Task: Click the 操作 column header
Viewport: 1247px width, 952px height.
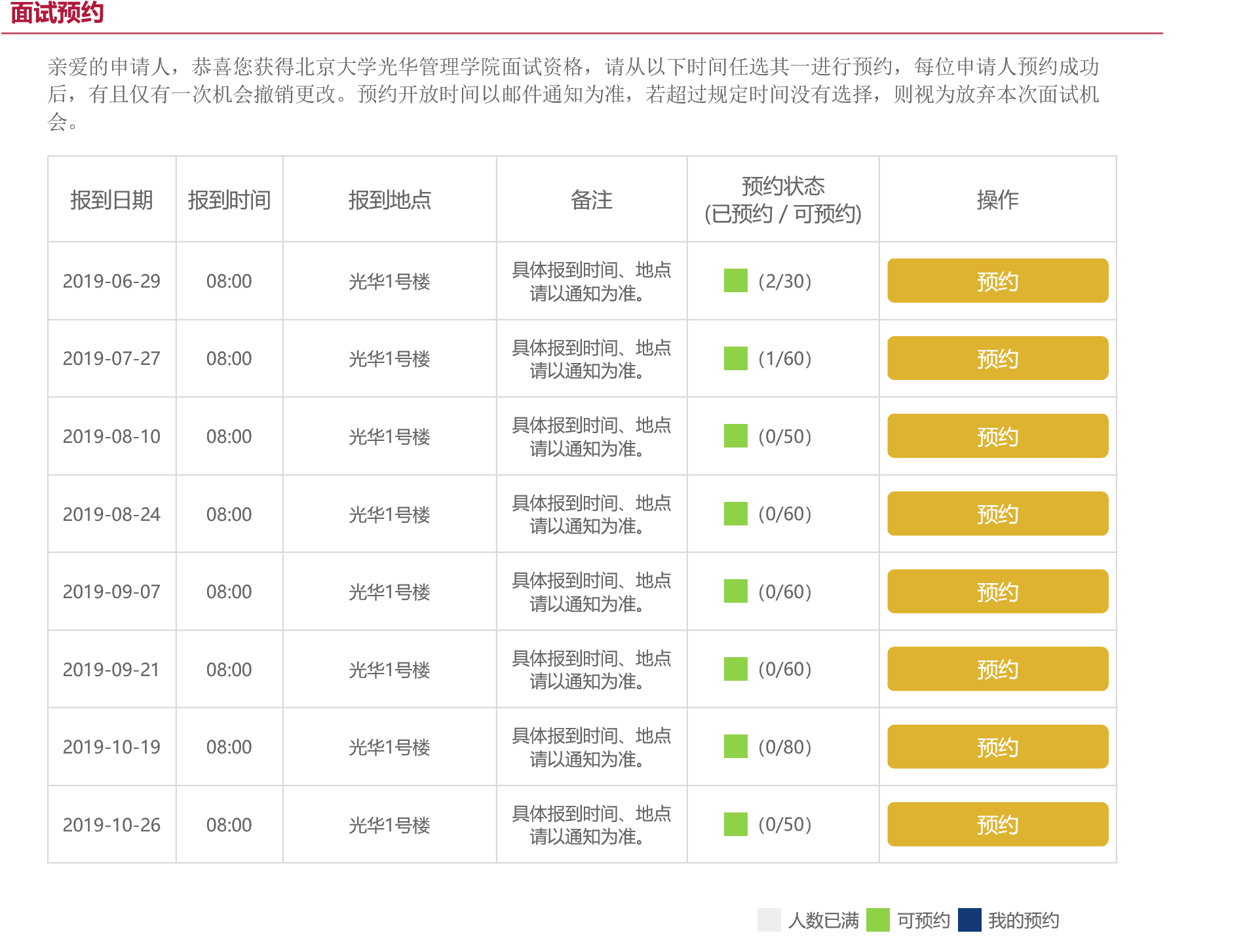Action: 997,200
